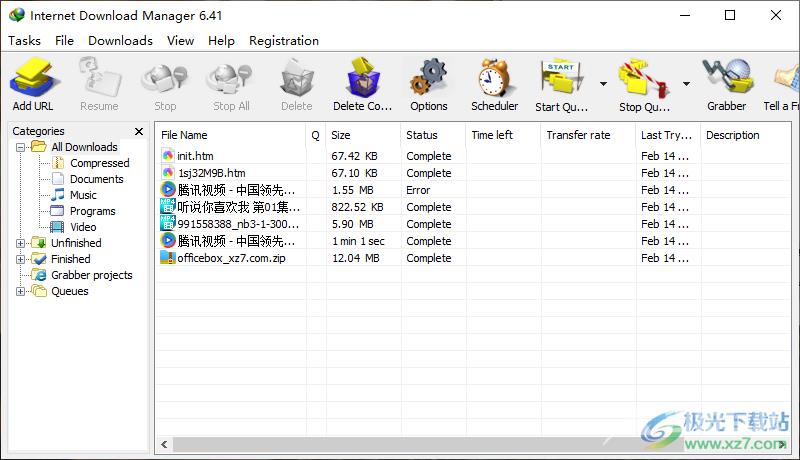Expand the Finished tree node
Screen dimensions: 800x460
coord(20,259)
